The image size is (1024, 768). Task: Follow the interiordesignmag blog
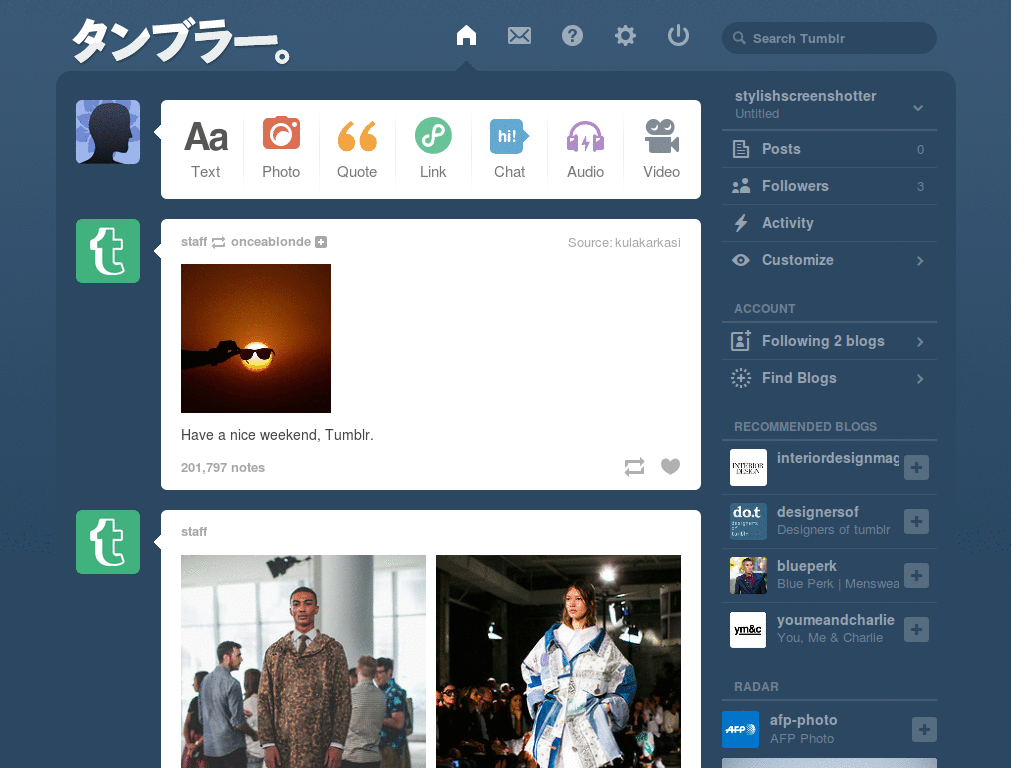[916, 467]
